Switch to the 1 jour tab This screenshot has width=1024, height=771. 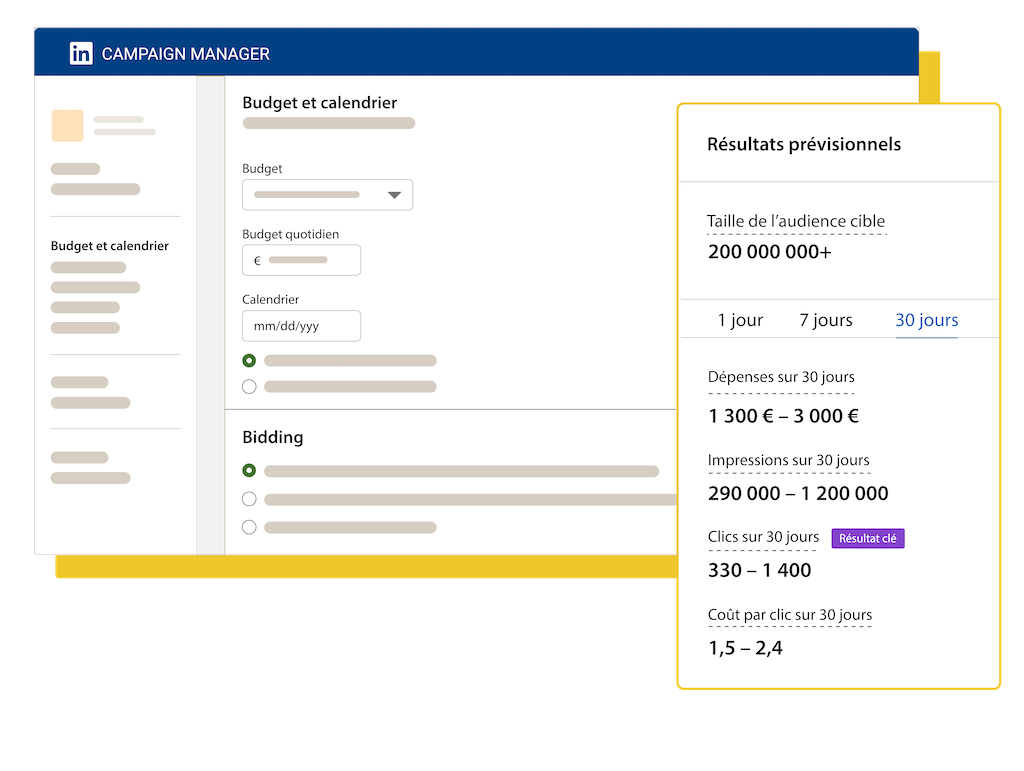(x=740, y=320)
